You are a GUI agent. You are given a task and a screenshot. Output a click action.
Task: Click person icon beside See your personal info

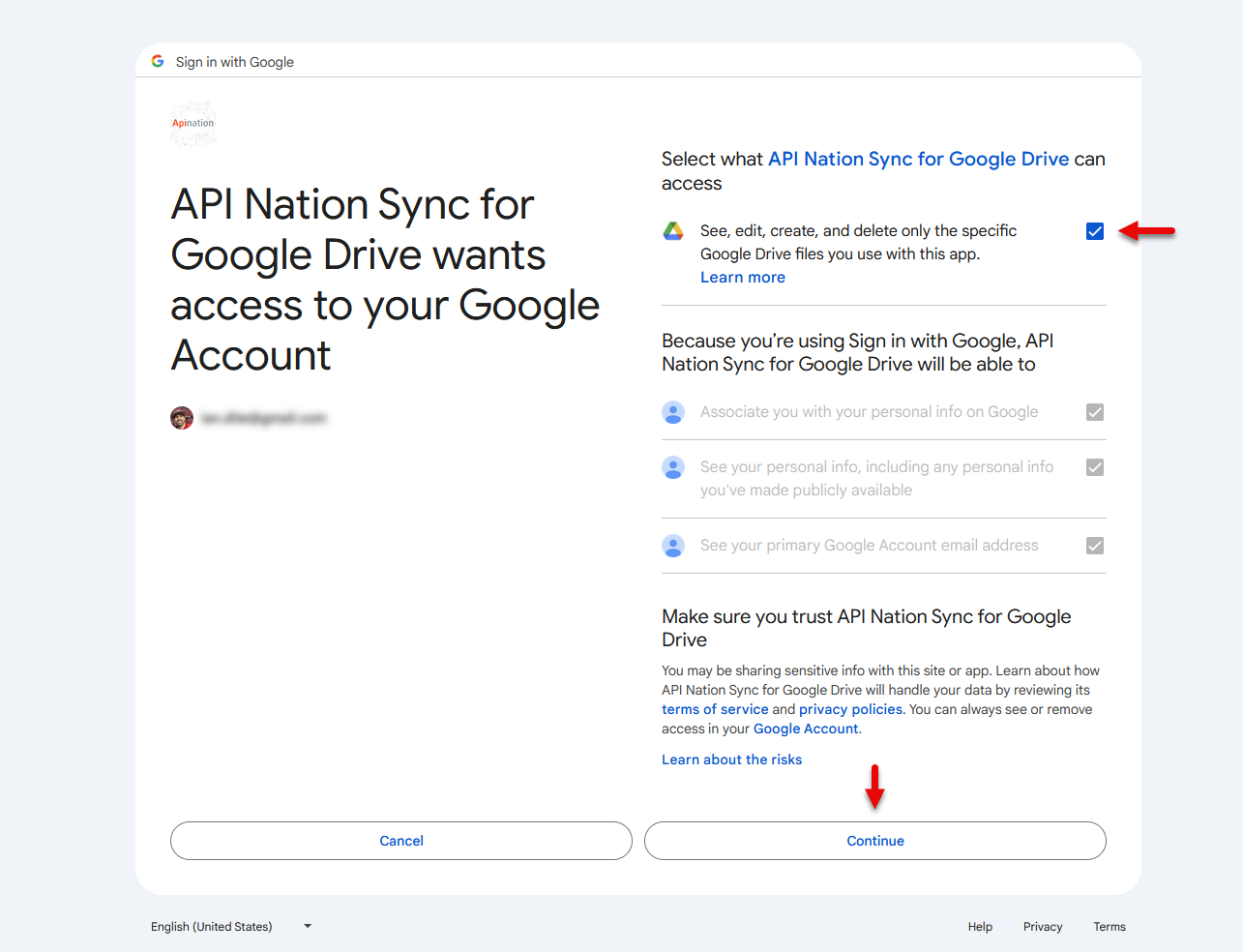tap(673, 467)
